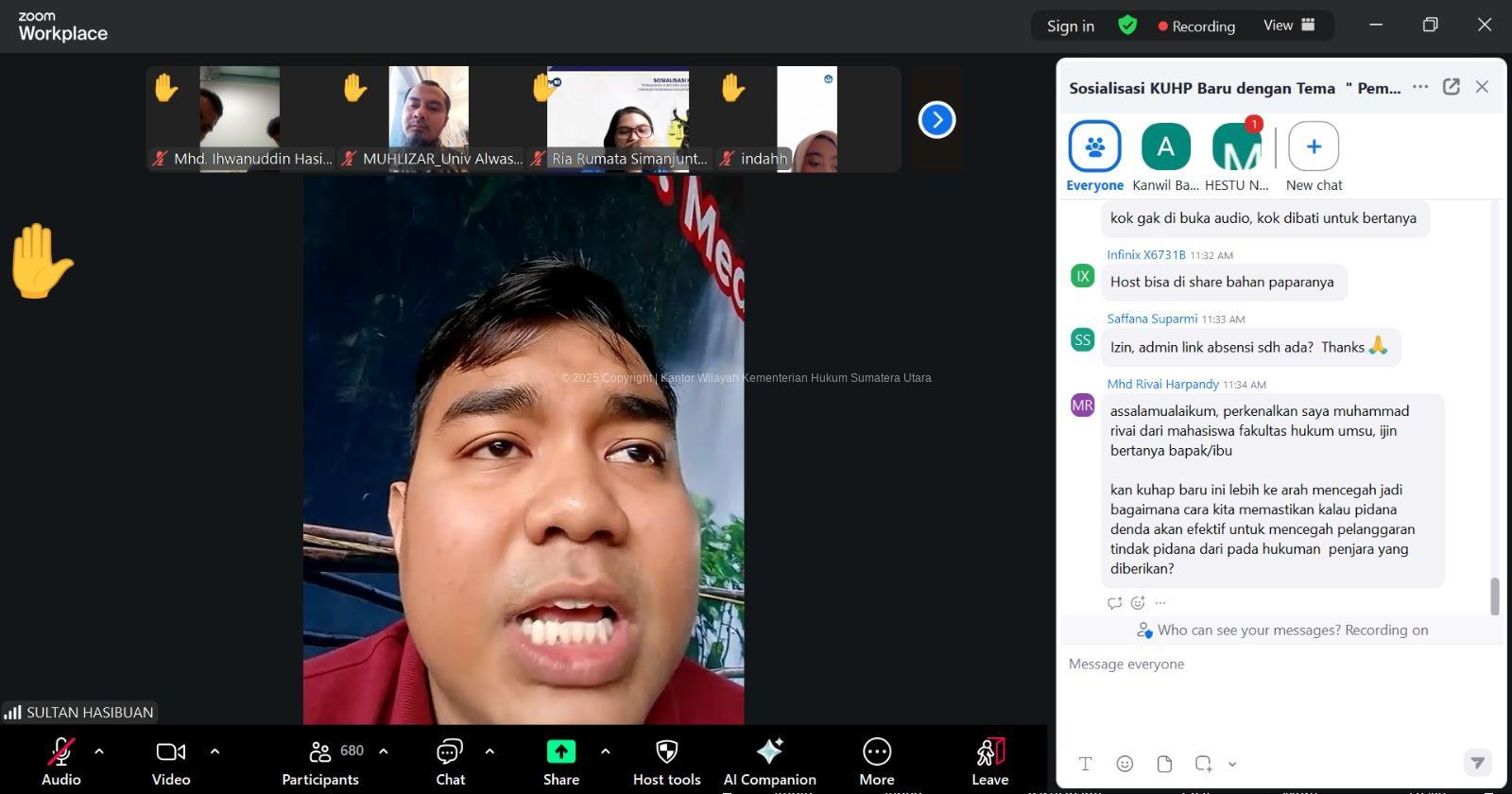1512x794 pixels.
Task: Expand screenshot options chevron in chat toolbar
Action: [1232, 764]
